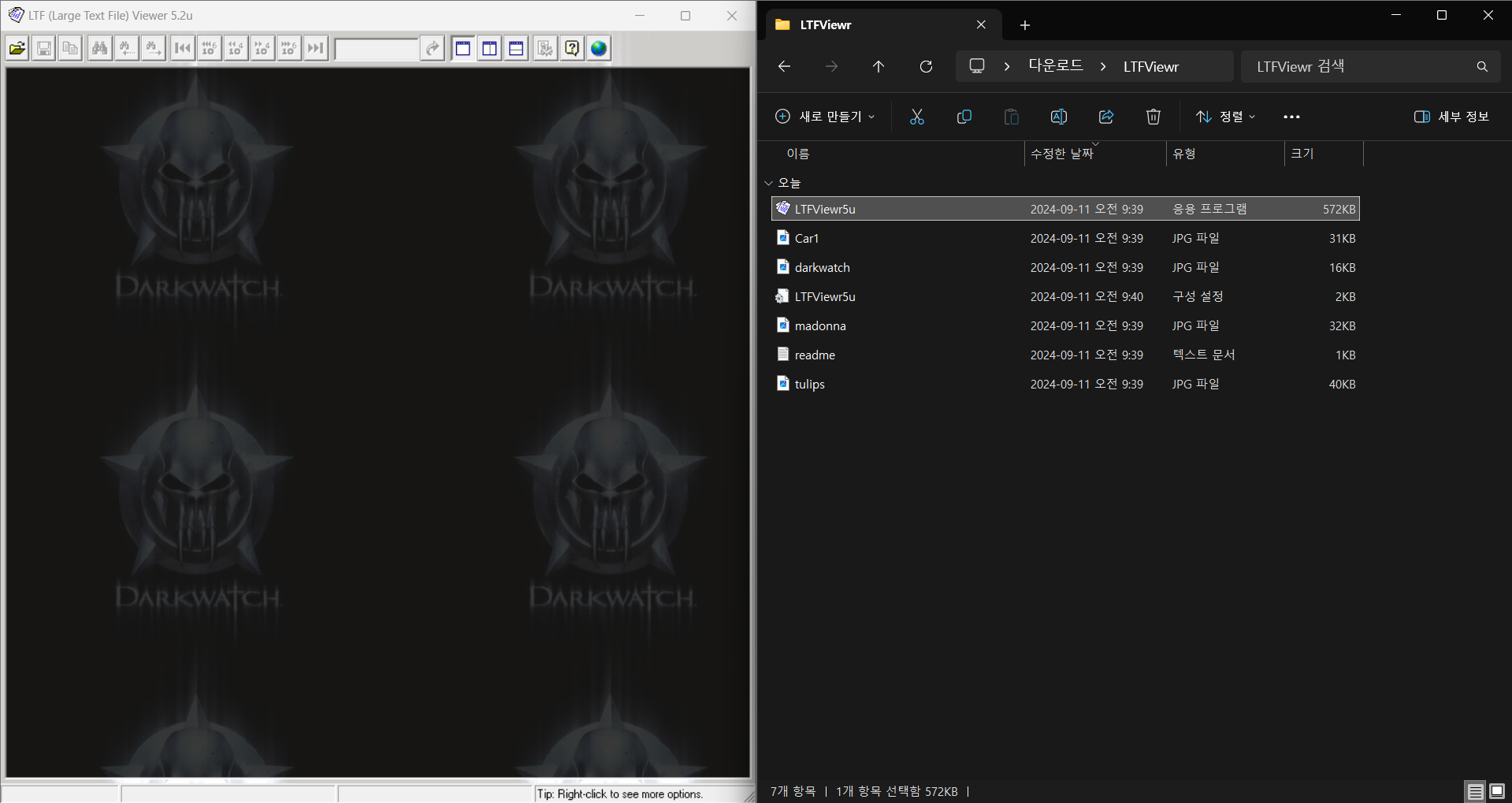Select the Car1 JPG file

[x=1065, y=238]
